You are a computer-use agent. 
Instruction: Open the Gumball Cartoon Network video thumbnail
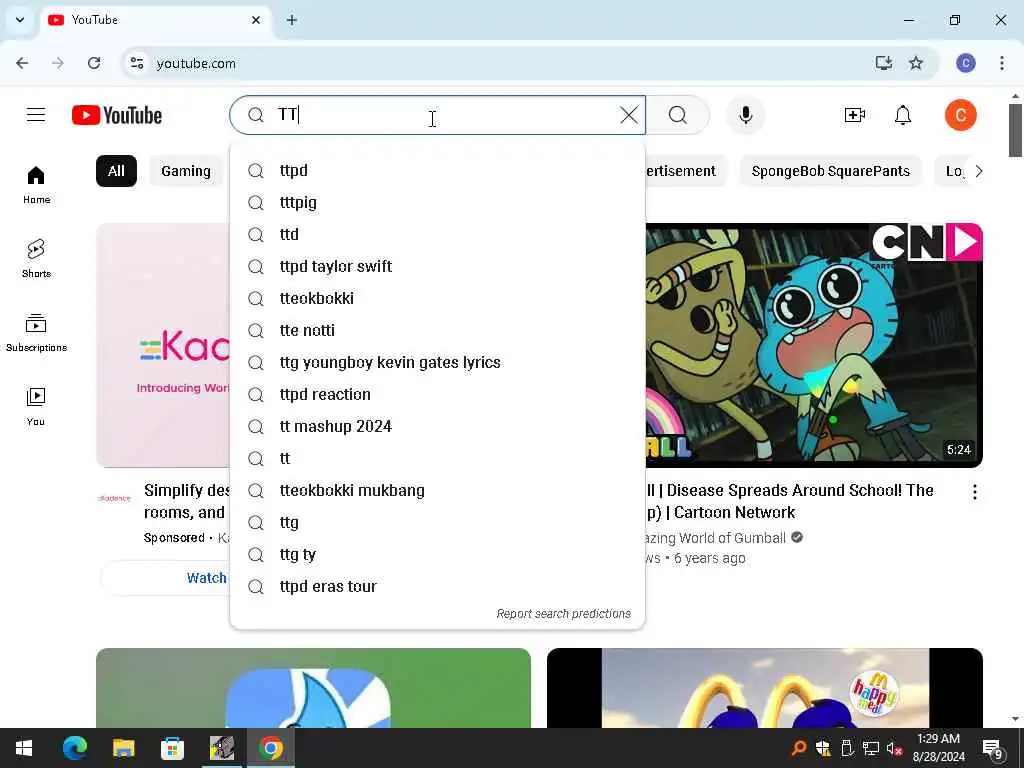click(x=814, y=345)
